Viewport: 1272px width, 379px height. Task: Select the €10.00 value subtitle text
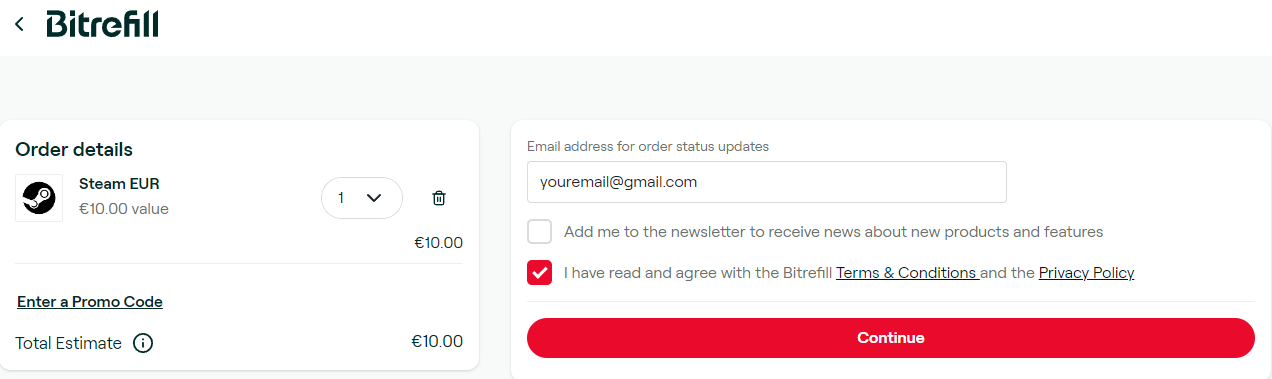(x=124, y=209)
